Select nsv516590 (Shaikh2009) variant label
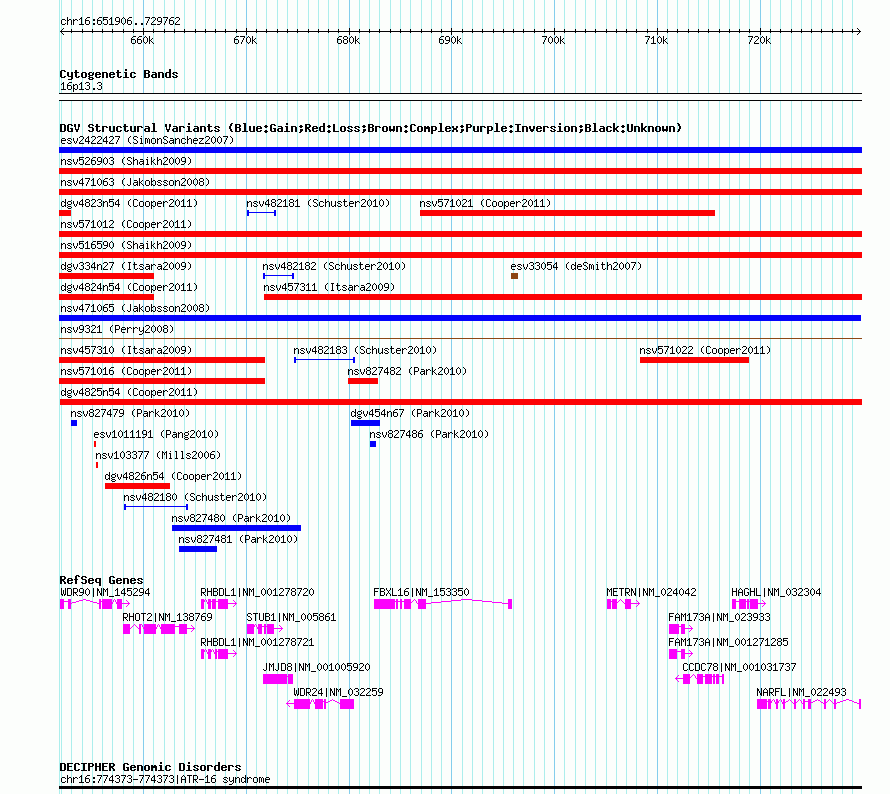Image resolution: width=890 pixels, height=794 pixels. [x=126, y=245]
